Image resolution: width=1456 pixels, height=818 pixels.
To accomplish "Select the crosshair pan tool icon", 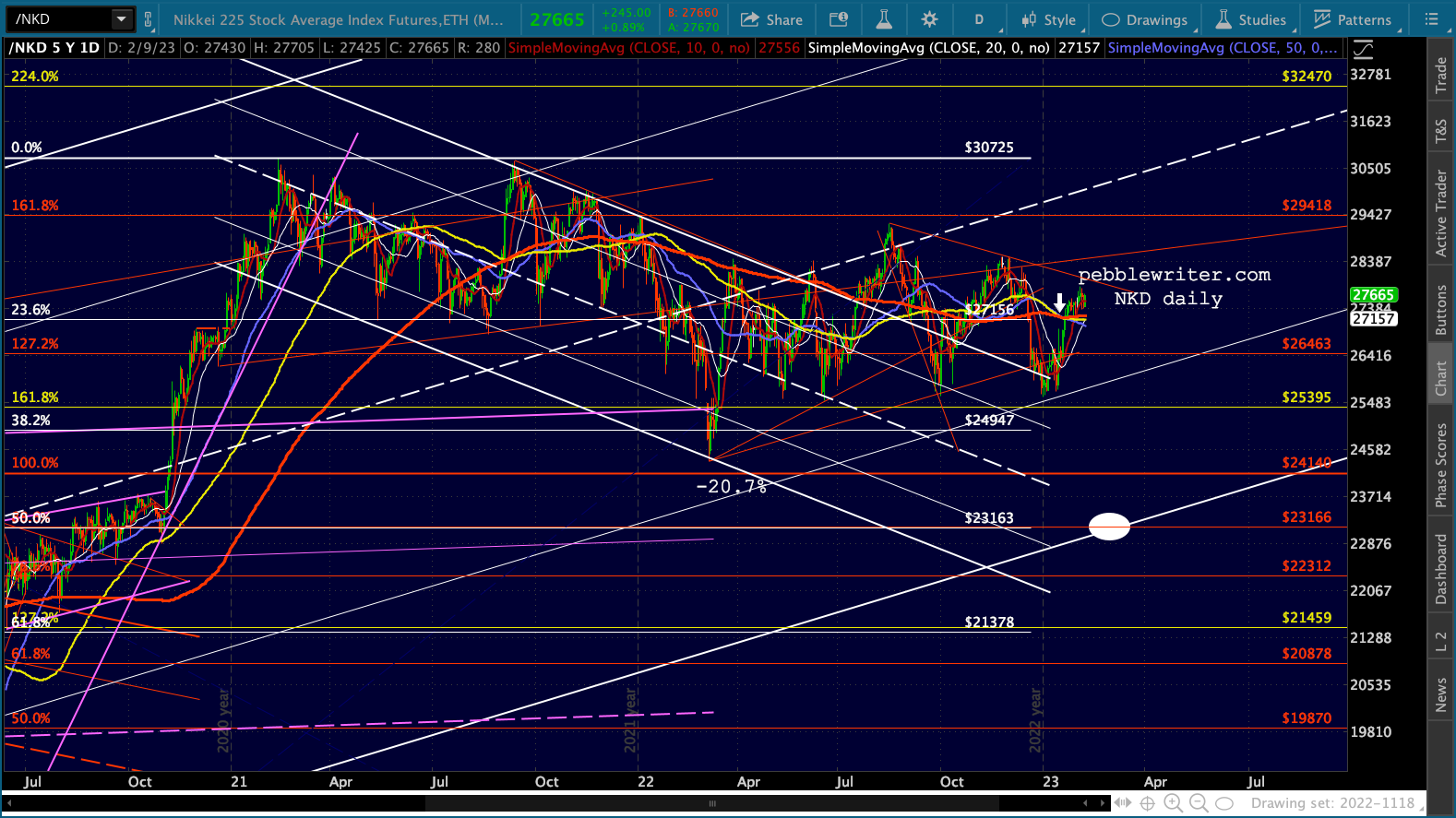I will click(x=1148, y=803).
